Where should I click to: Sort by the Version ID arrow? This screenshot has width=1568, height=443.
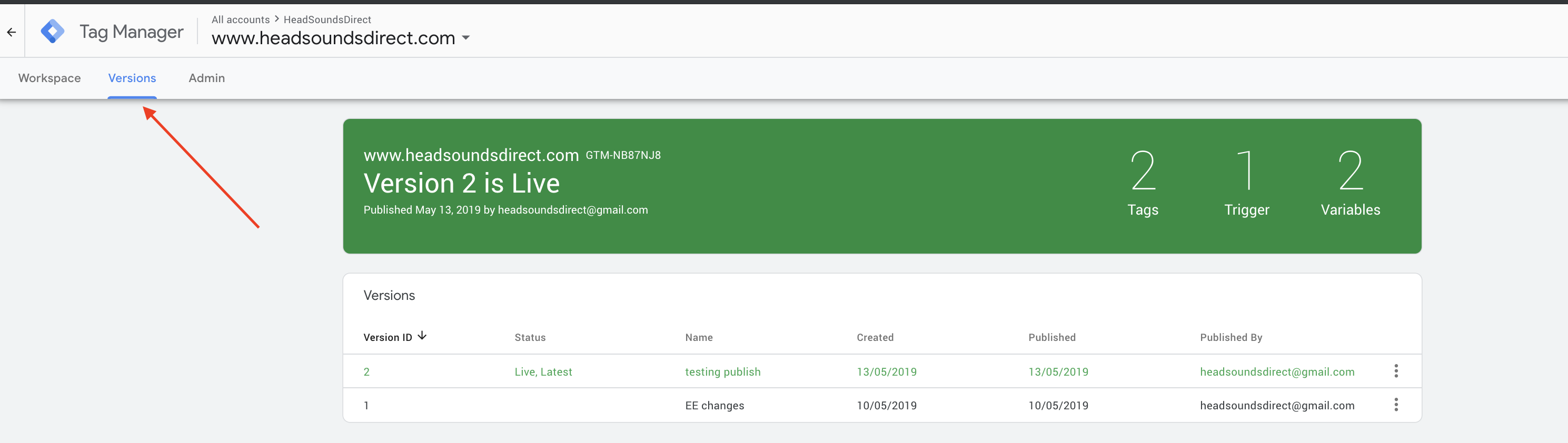point(422,336)
